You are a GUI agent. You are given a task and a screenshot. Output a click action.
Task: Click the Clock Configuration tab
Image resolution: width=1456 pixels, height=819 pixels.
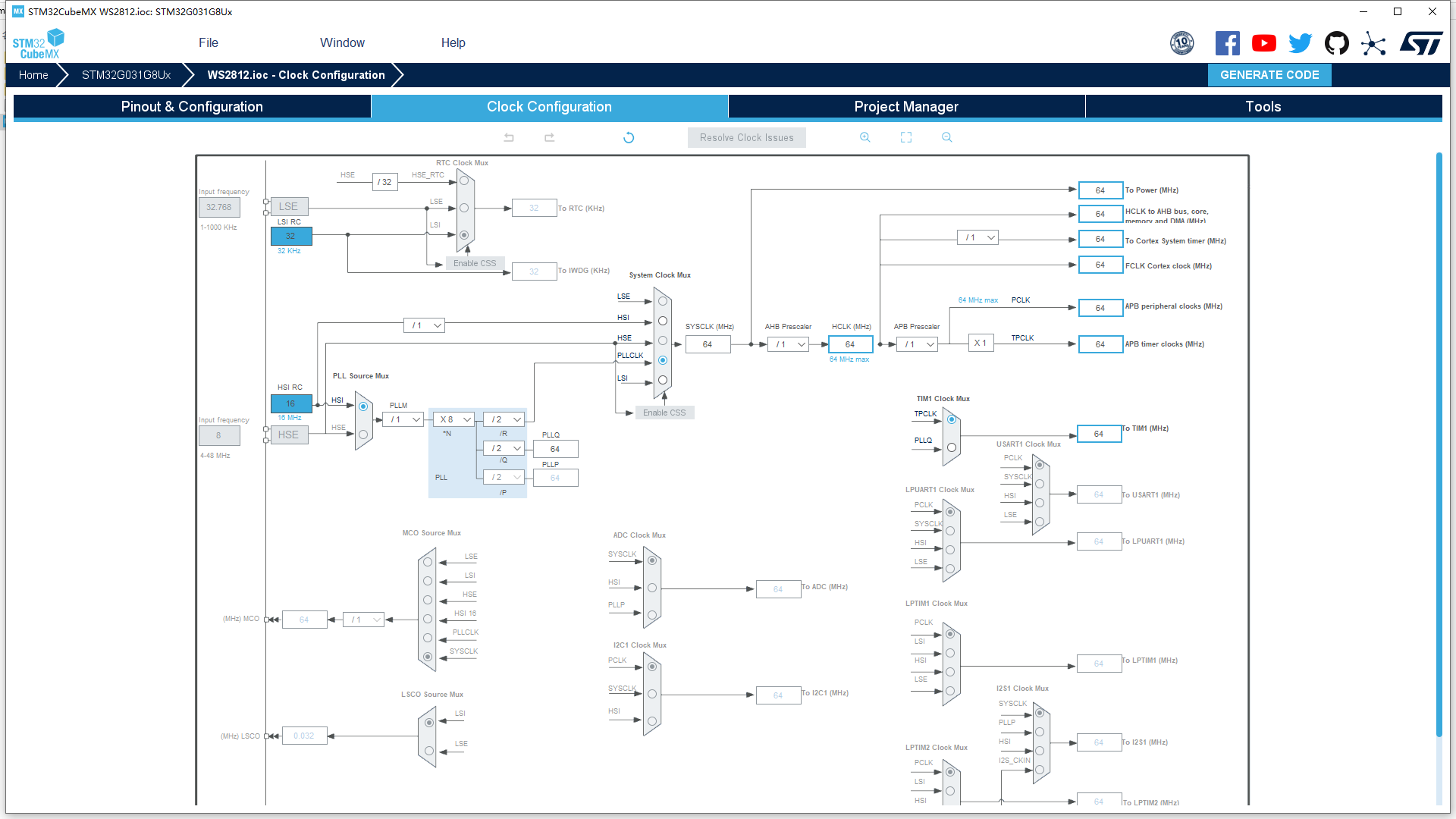[549, 107]
